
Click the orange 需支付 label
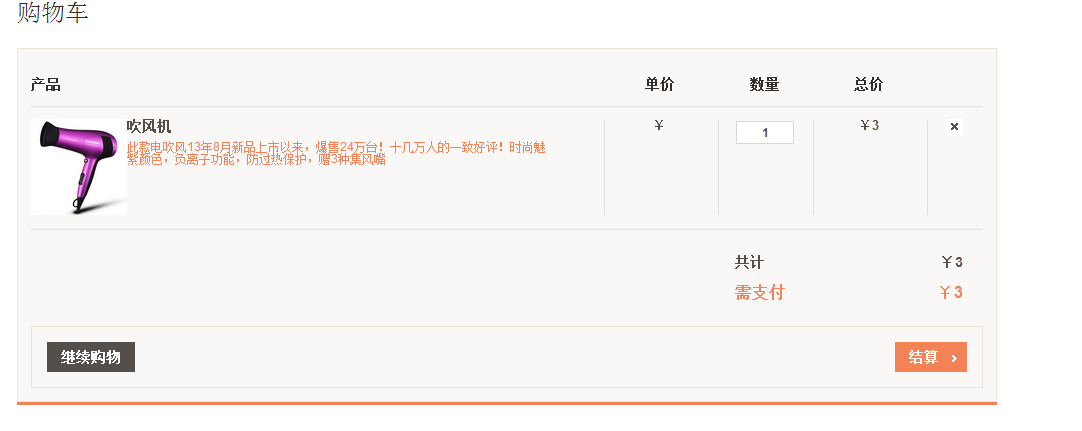click(759, 292)
